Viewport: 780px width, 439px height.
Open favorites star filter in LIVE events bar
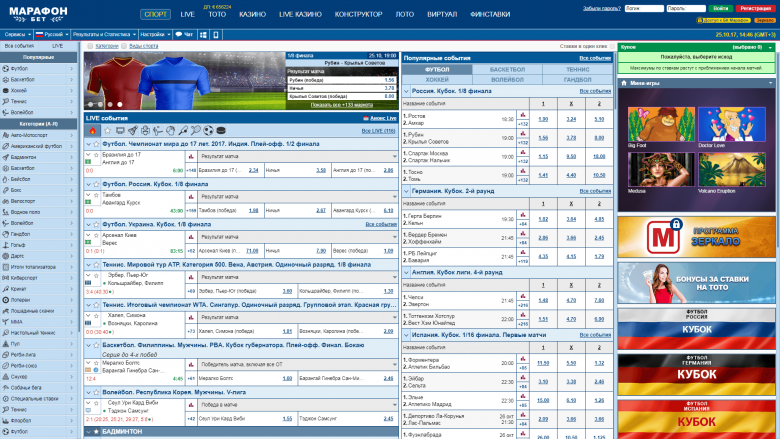(107, 131)
